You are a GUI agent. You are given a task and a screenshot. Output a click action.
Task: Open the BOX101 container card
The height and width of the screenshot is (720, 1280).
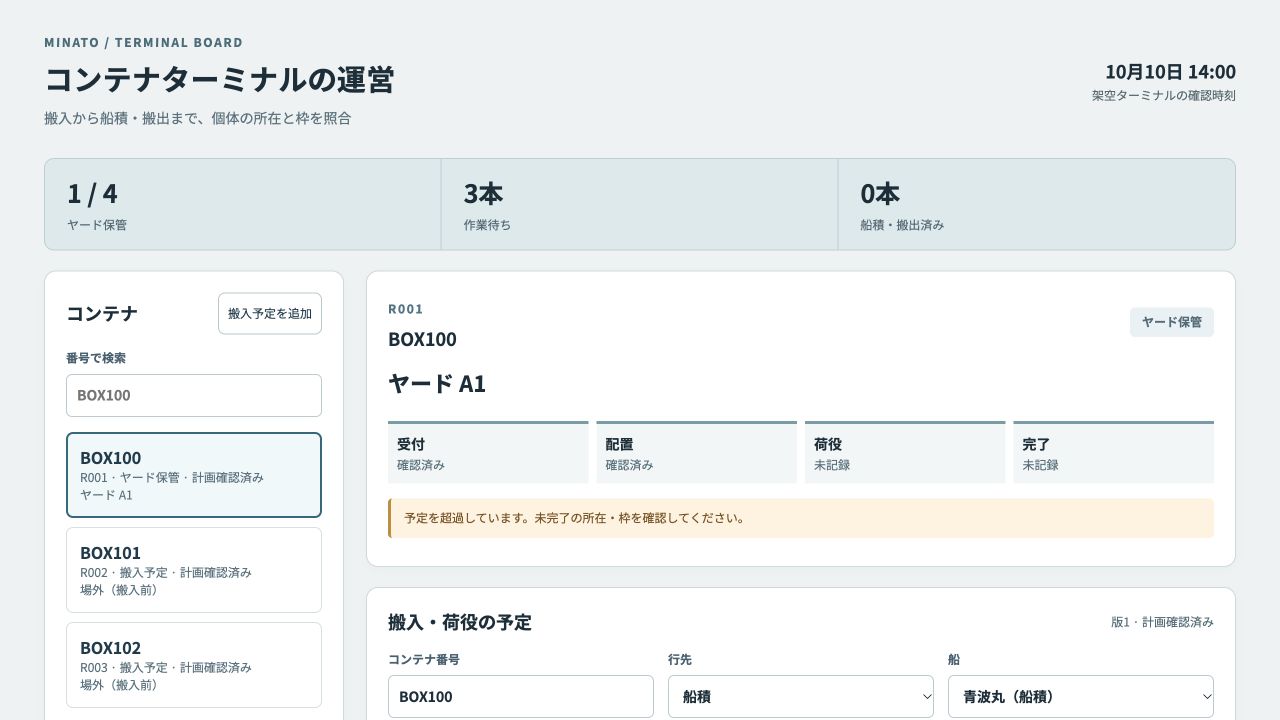pyautogui.click(x=194, y=570)
